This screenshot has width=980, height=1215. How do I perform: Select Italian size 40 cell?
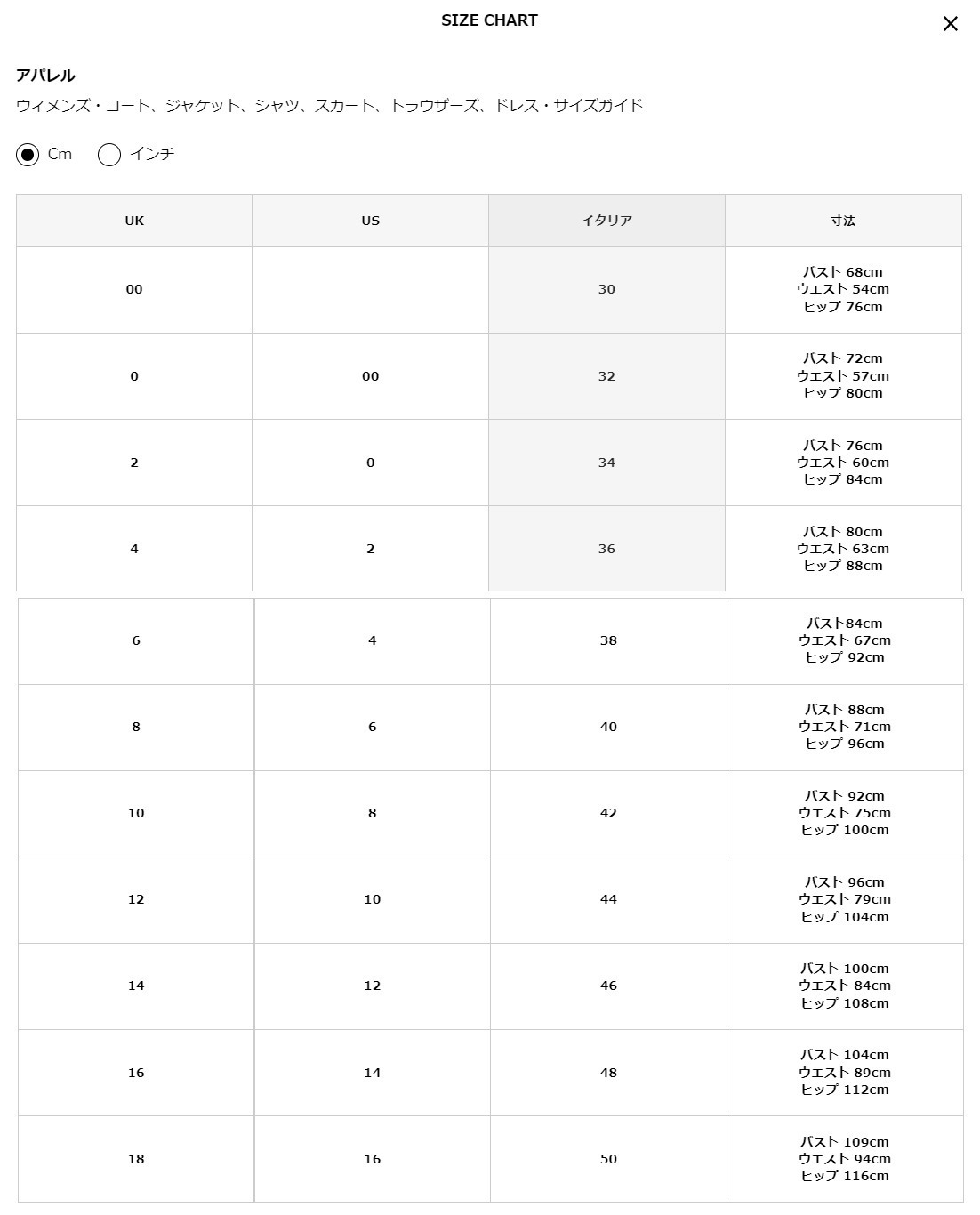608,727
